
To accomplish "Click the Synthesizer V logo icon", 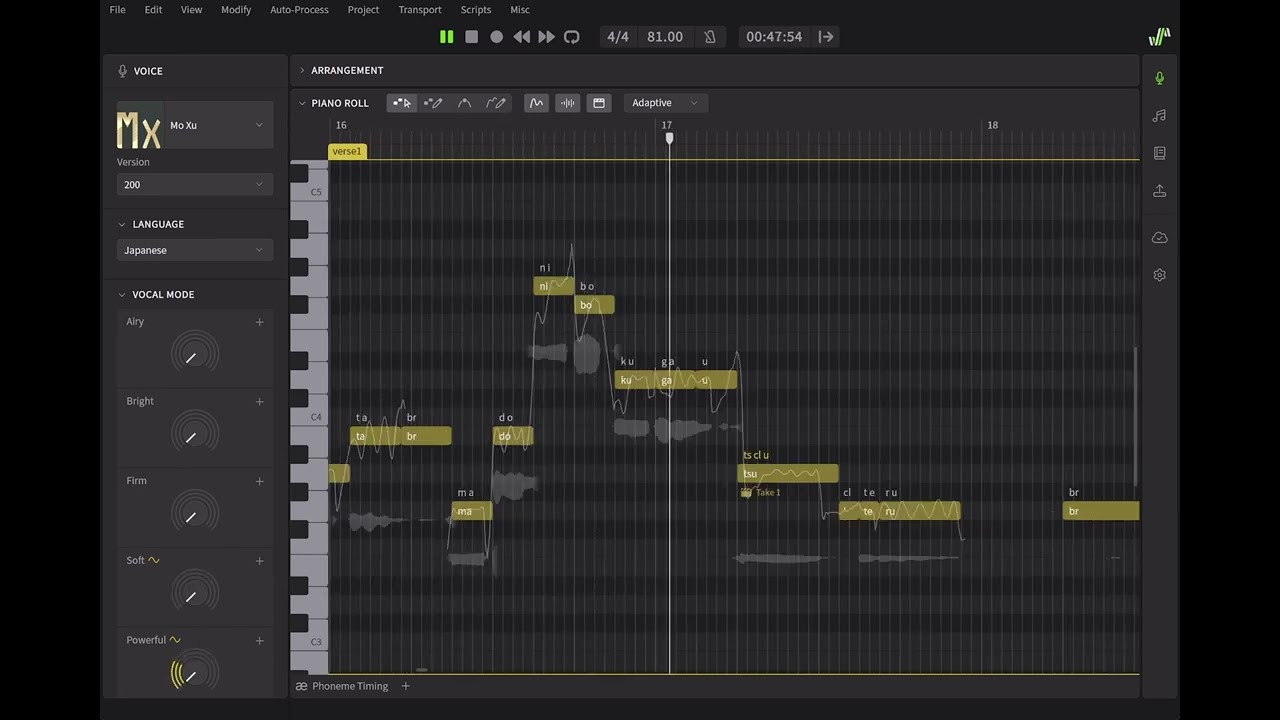I will point(1159,37).
